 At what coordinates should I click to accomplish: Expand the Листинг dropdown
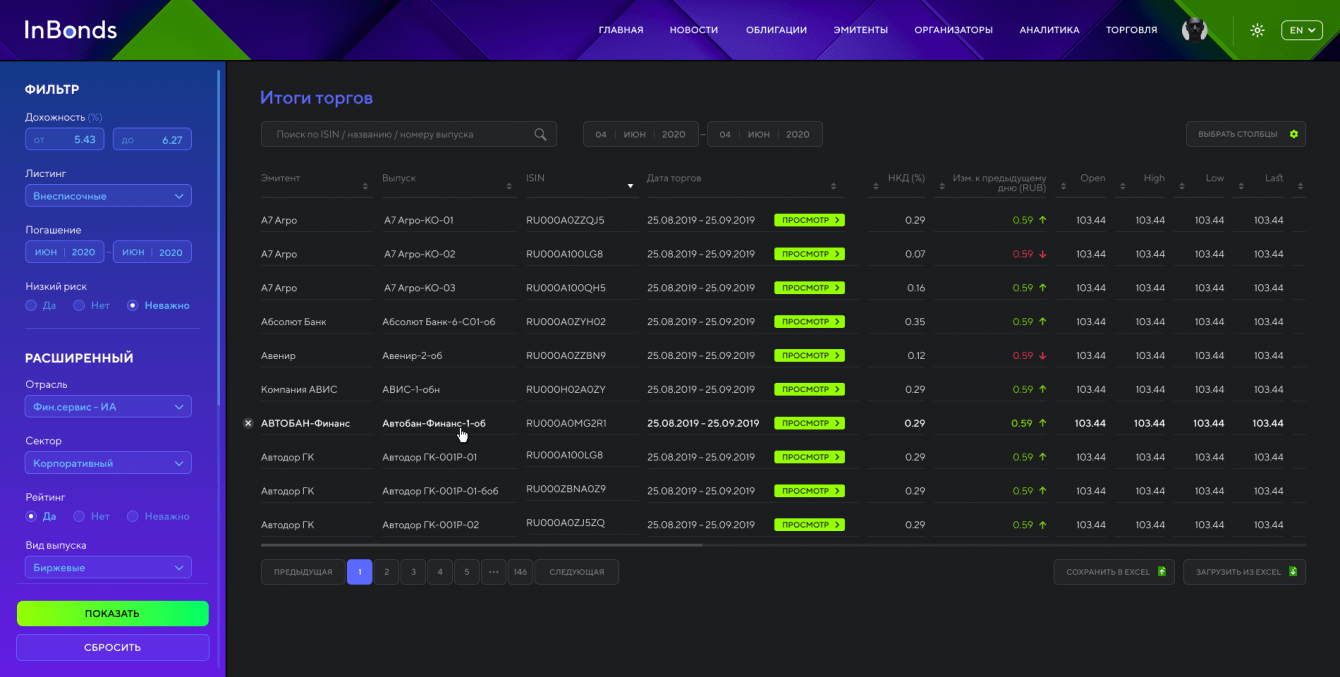click(108, 196)
